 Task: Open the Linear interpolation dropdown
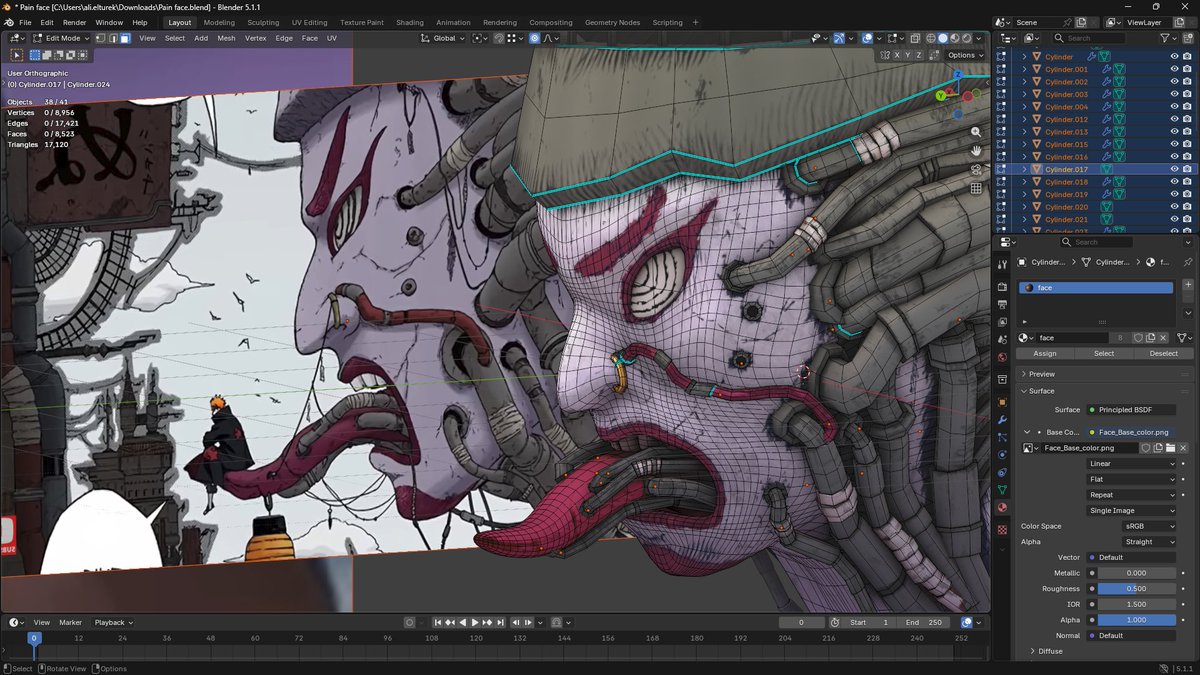1132,463
